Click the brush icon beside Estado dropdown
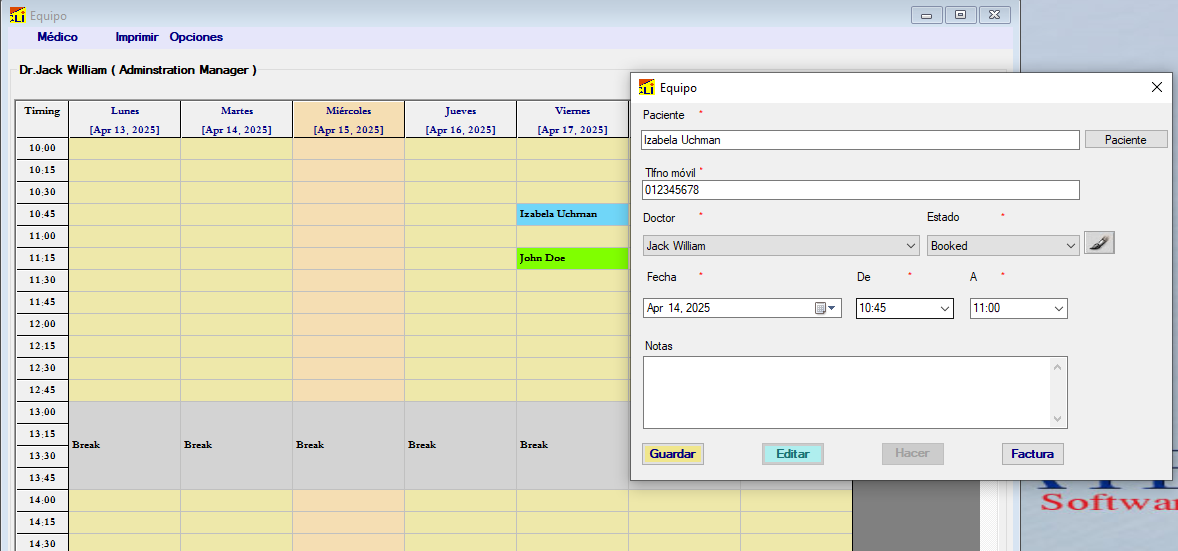The height and width of the screenshot is (551, 1178). (x=1099, y=243)
